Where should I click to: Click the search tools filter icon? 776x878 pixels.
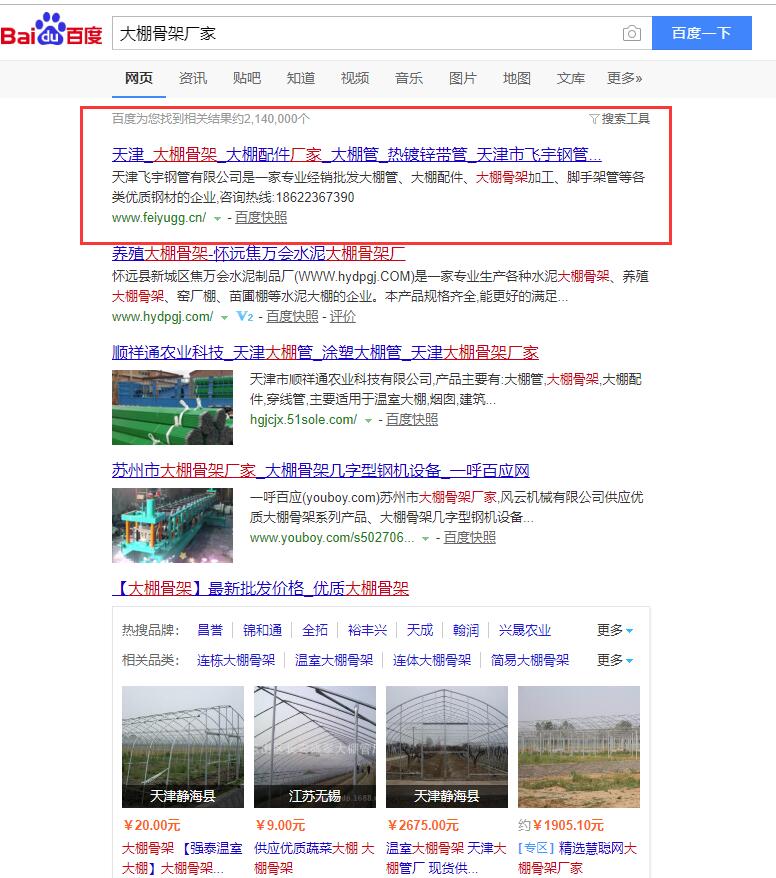tap(593, 119)
